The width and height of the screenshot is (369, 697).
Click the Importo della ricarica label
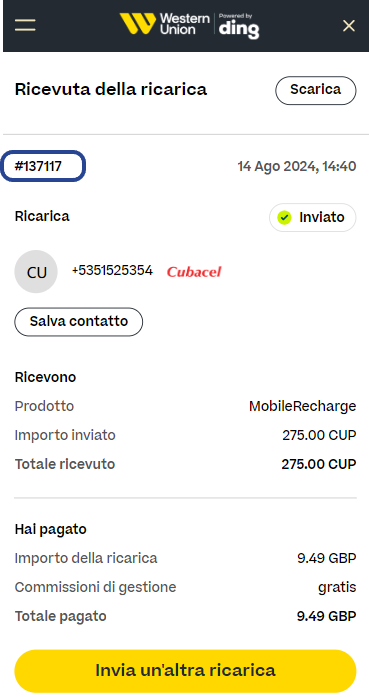[86, 558]
